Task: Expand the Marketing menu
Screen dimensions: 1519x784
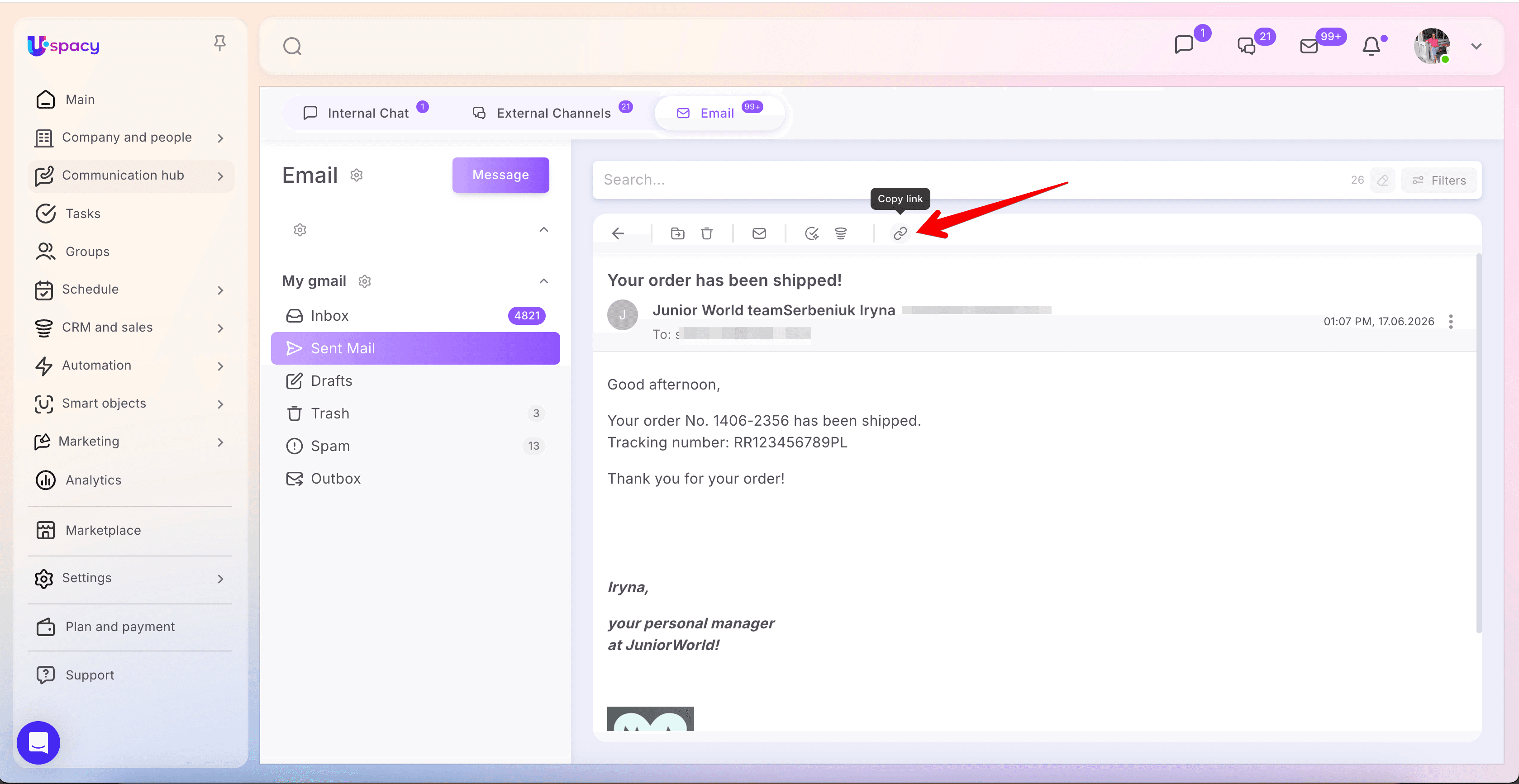Action: pos(130,442)
